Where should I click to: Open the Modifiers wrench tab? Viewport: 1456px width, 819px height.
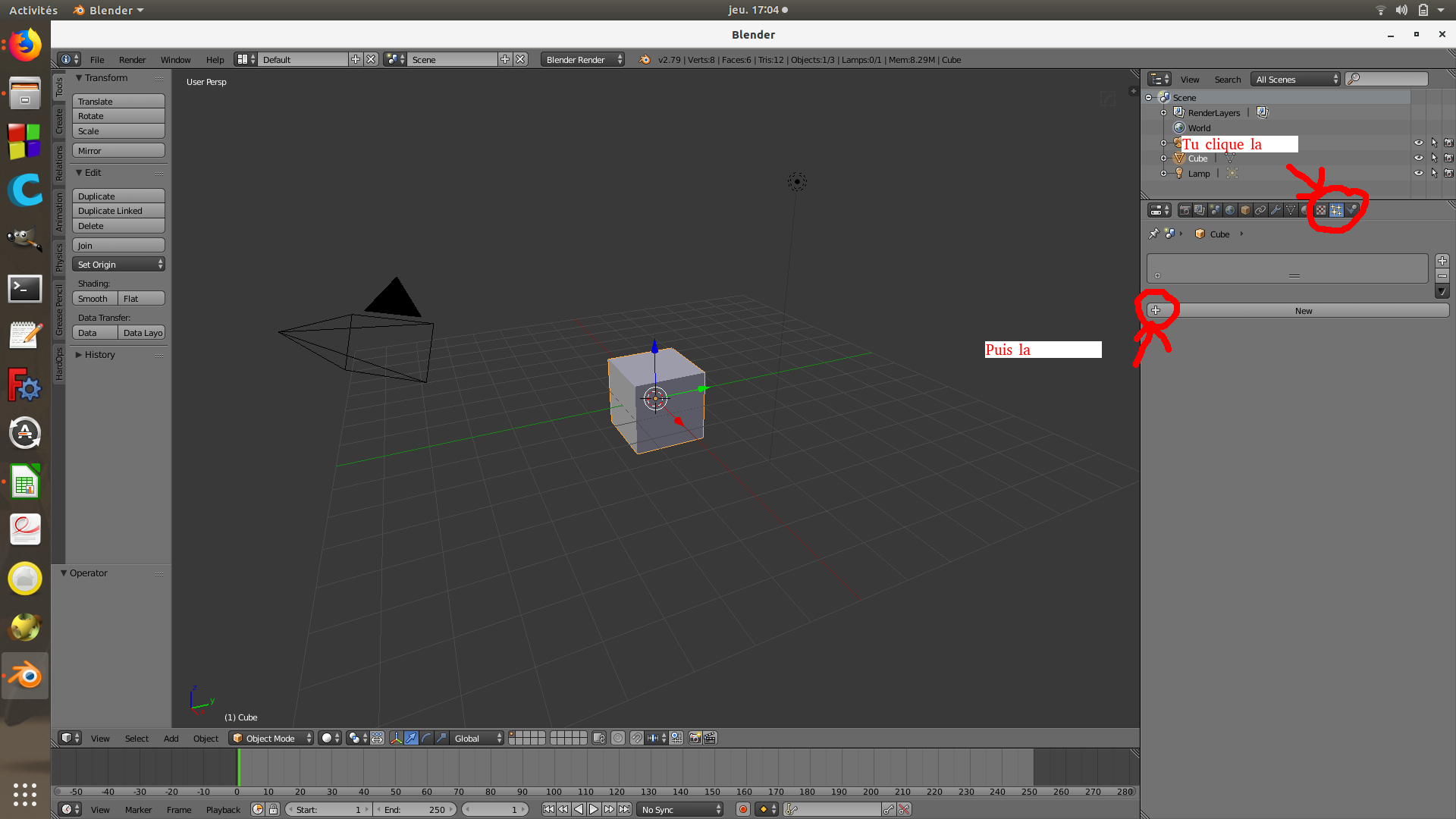coord(1276,210)
